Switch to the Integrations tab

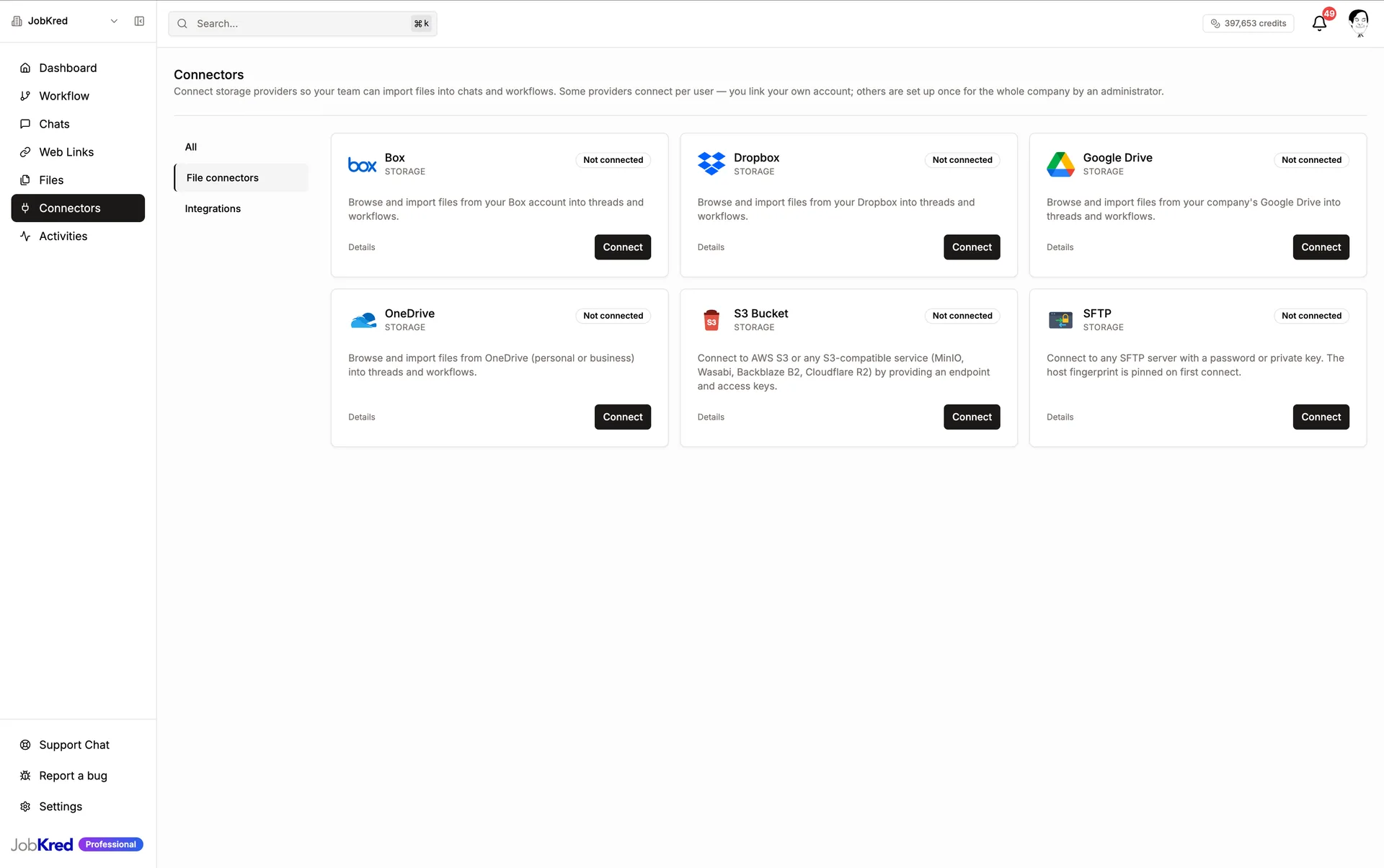pyautogui.click(x=241, y=209)
